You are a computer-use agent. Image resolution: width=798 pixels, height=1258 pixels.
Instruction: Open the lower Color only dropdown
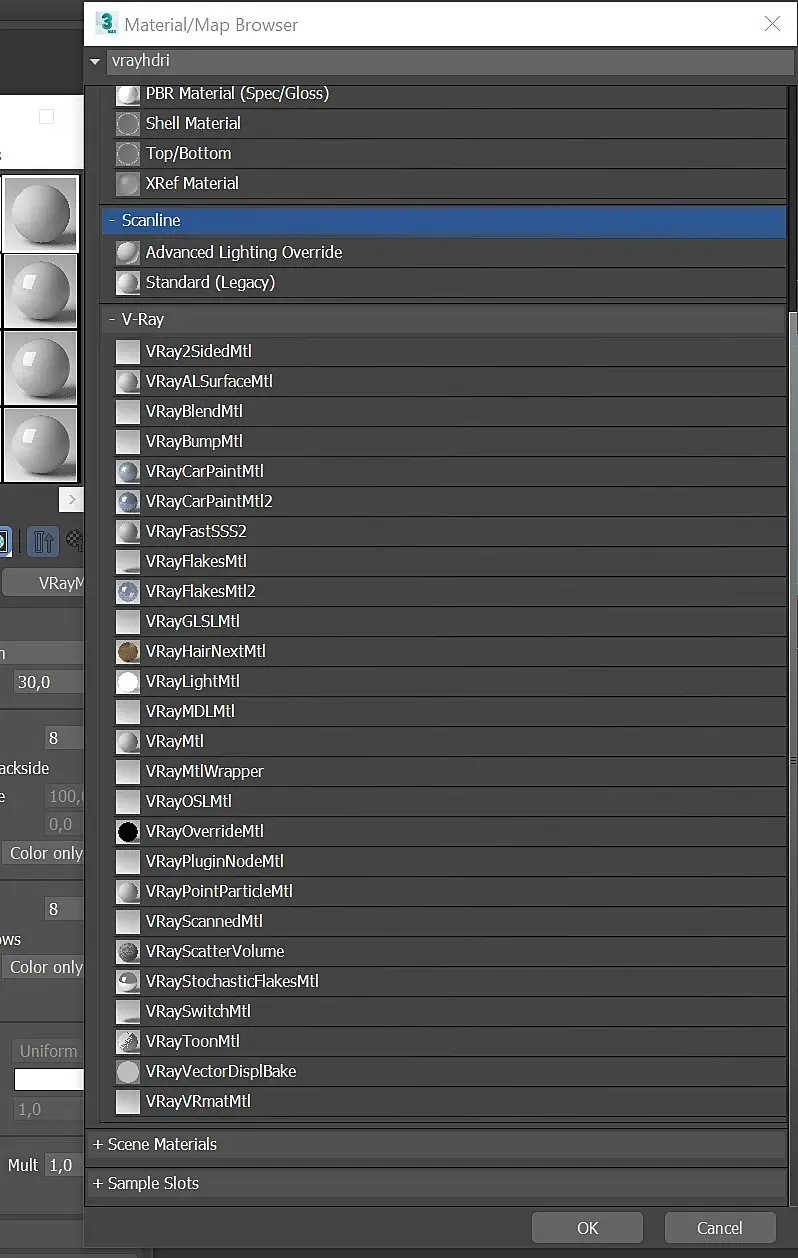[43, 967]
